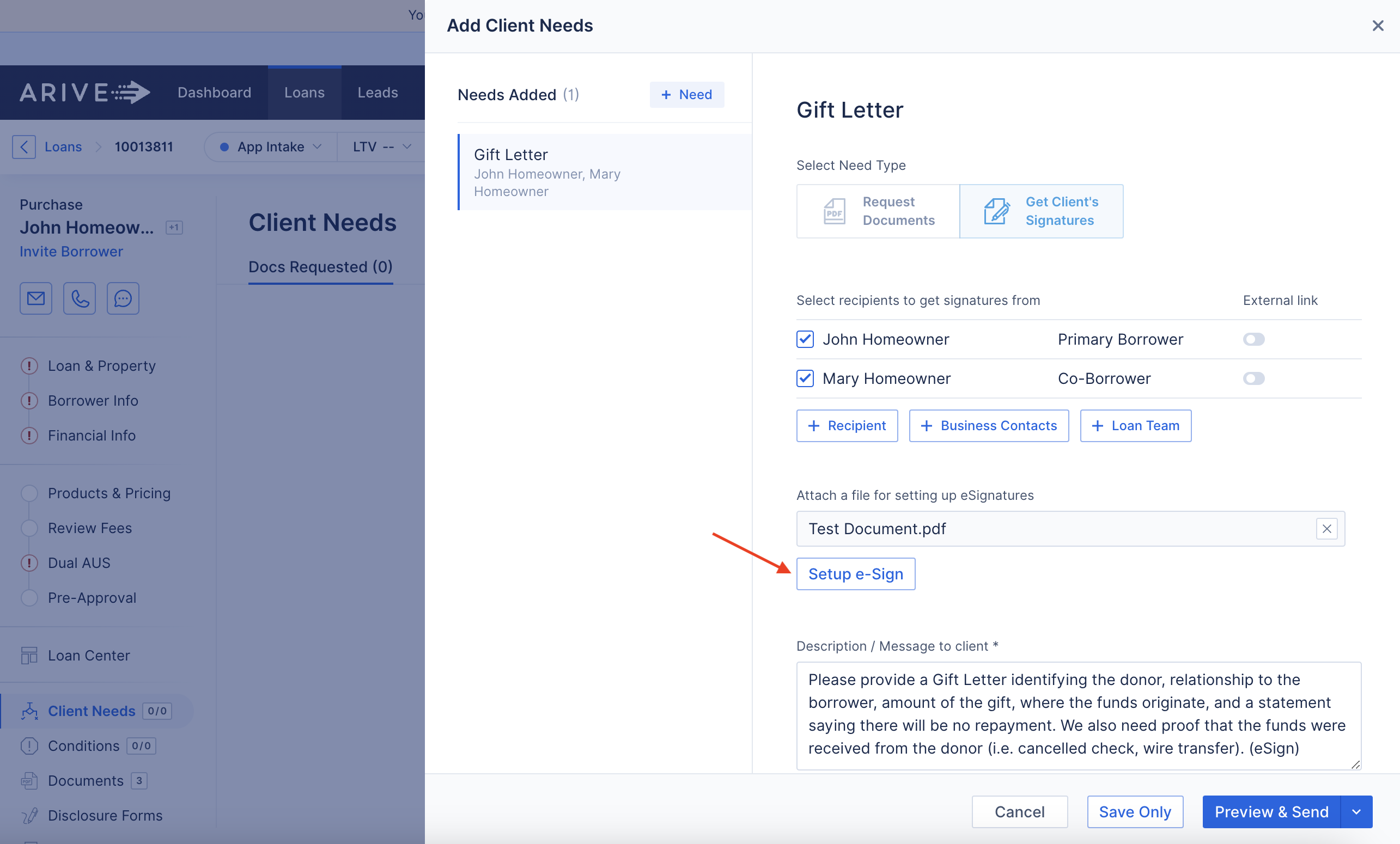The image size is (1400, 844).
Task: Remove attached Test Document.pdf with X icon
Action: pos(1326,529)
